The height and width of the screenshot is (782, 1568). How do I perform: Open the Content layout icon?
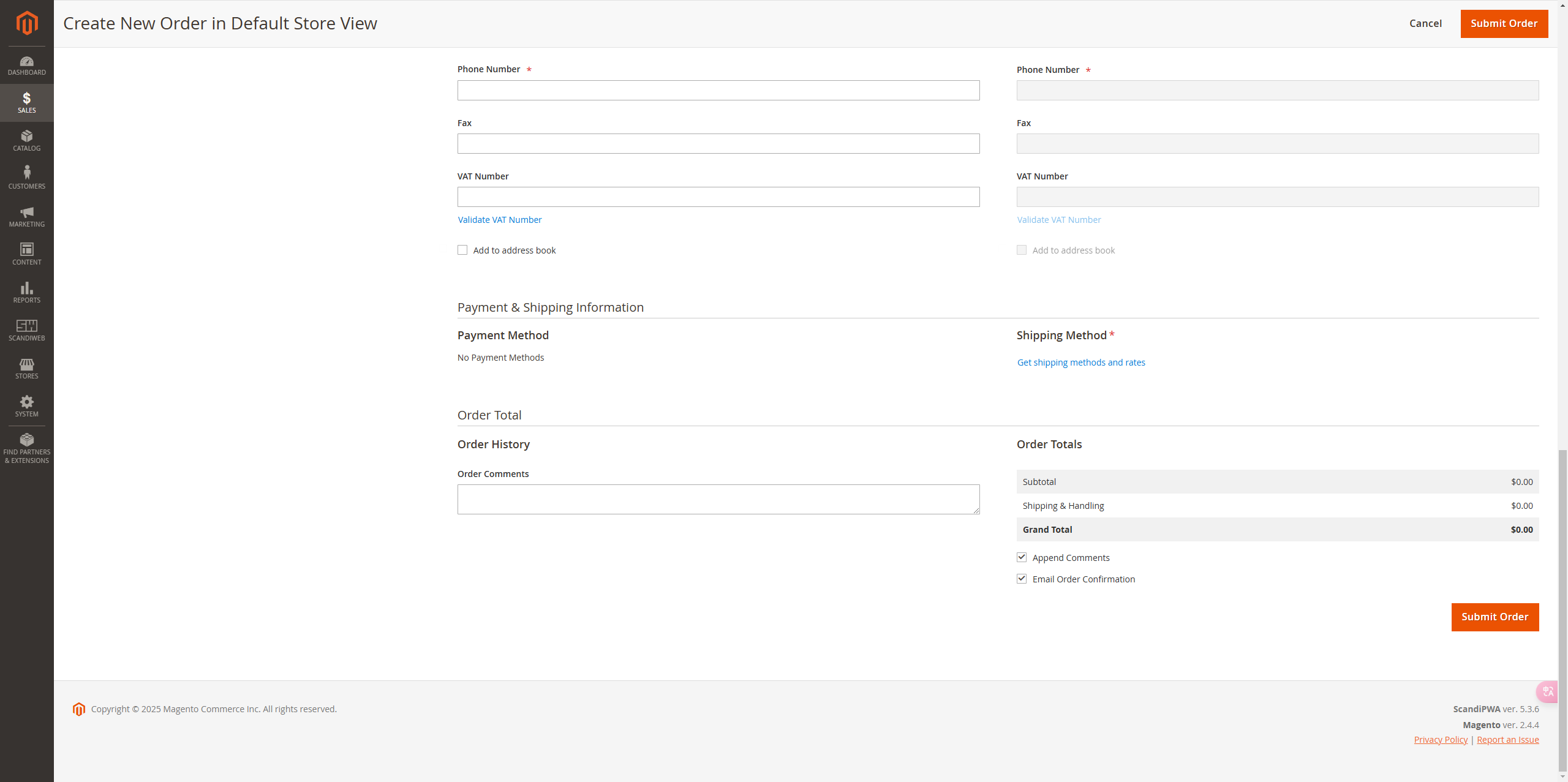click(26, 254)
